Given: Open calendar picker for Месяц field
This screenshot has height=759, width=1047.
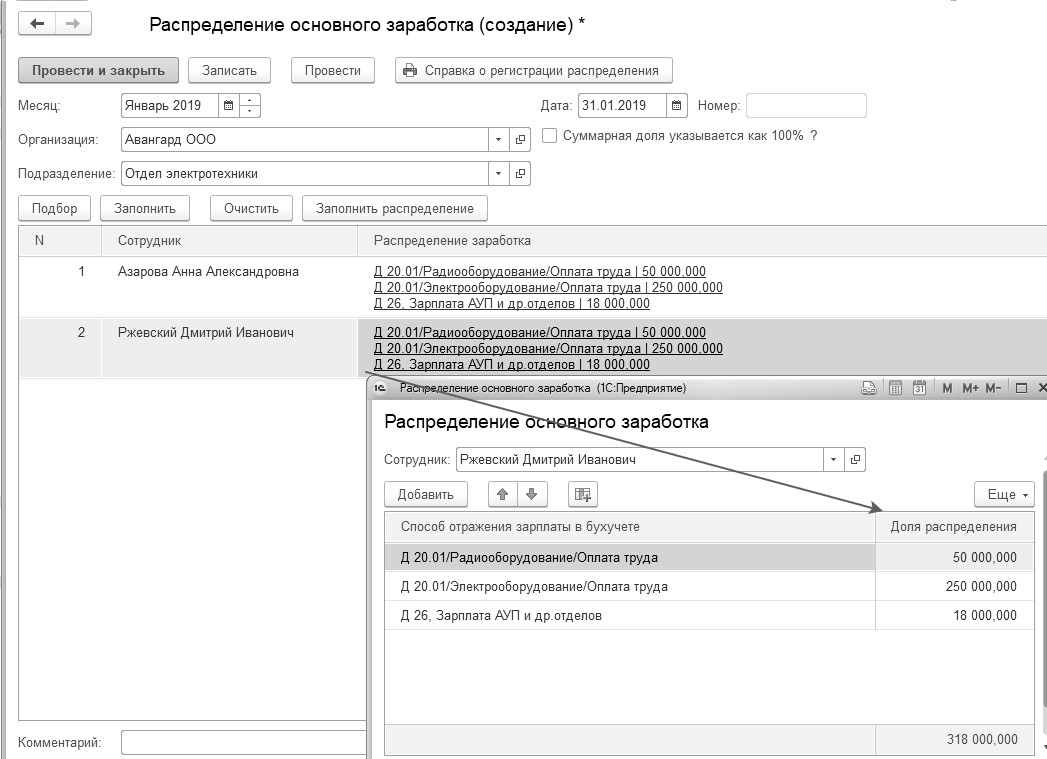Looking at the screenshot, I should tap(228, 105).
